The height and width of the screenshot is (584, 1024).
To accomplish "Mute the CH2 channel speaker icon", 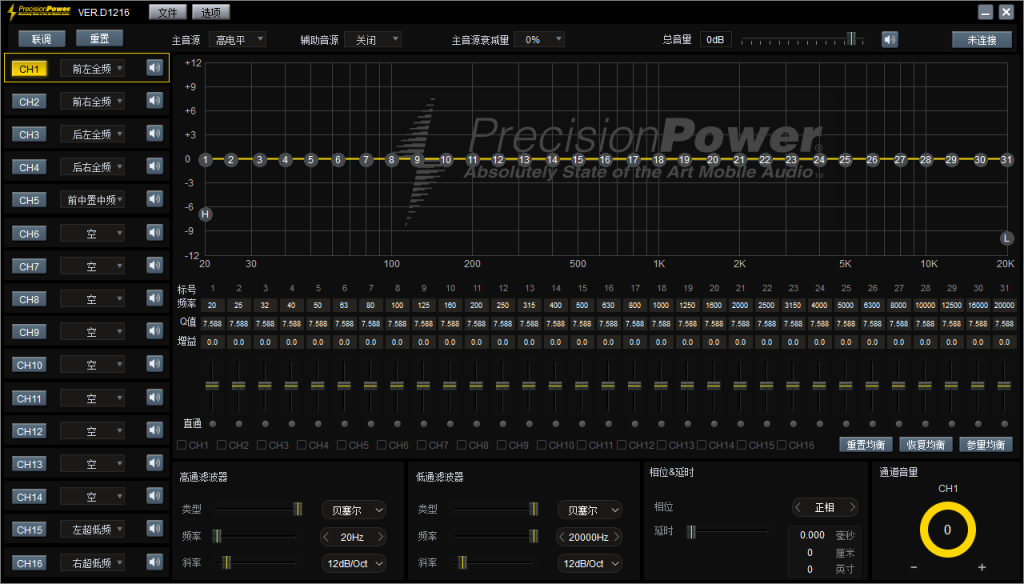I will (154, 101).
